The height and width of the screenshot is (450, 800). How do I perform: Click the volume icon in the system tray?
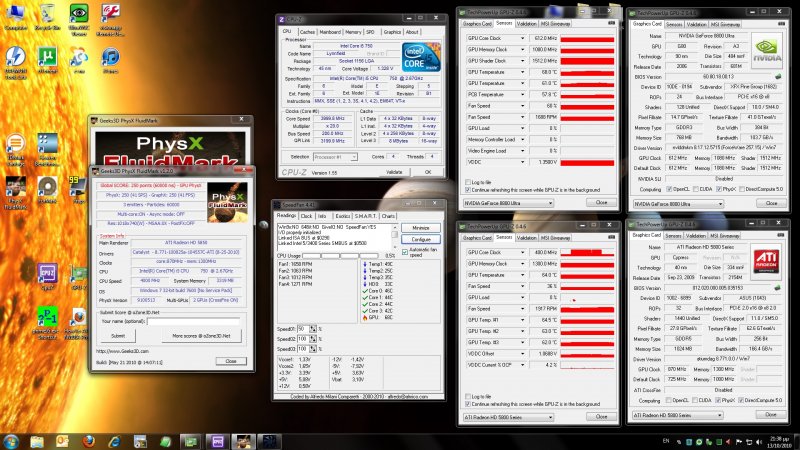pos(759,441)
